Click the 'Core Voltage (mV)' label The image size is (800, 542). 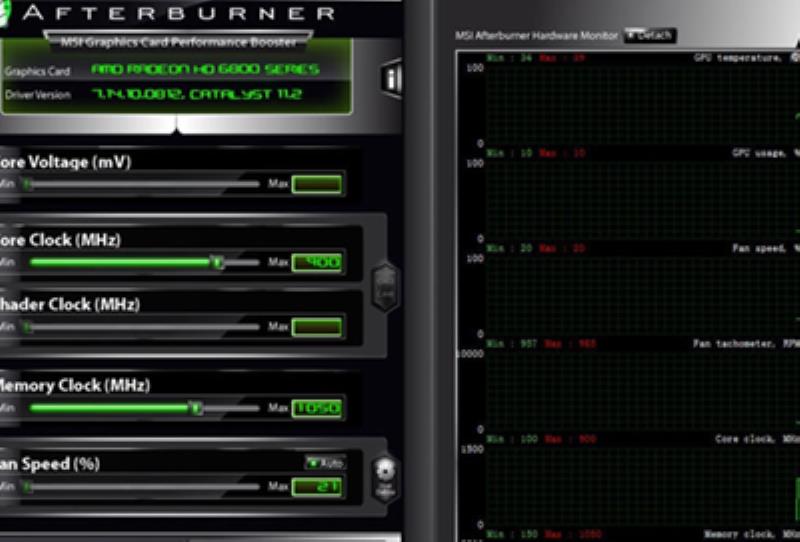tap(65, 162)
